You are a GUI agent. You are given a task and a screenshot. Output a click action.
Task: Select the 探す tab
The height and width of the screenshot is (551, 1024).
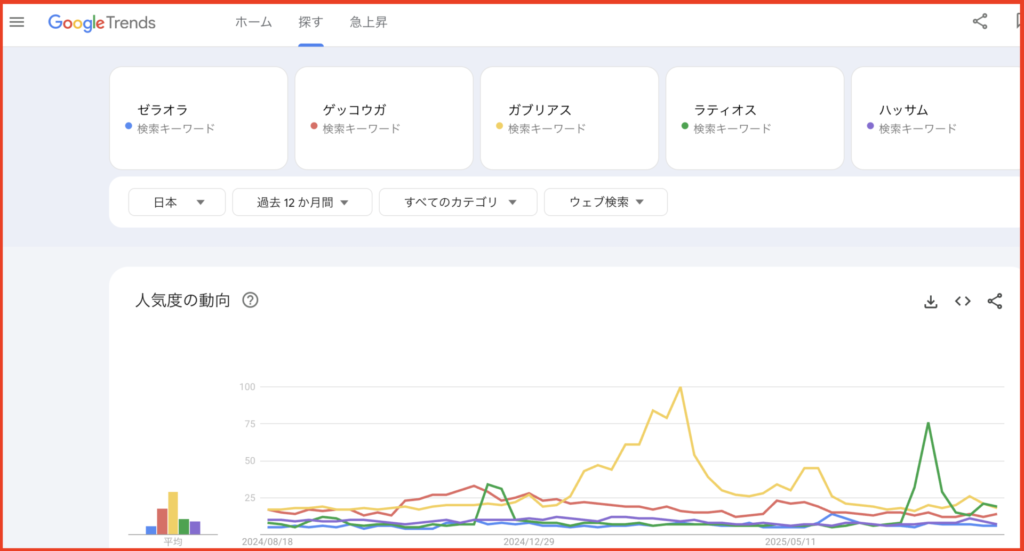coord(311,22)
